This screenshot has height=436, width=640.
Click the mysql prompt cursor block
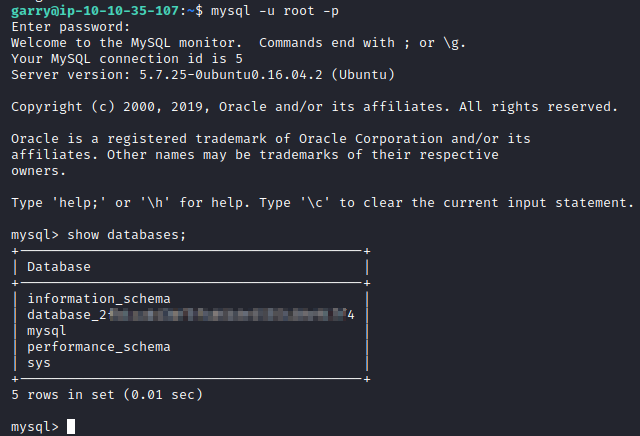[70, 427]
